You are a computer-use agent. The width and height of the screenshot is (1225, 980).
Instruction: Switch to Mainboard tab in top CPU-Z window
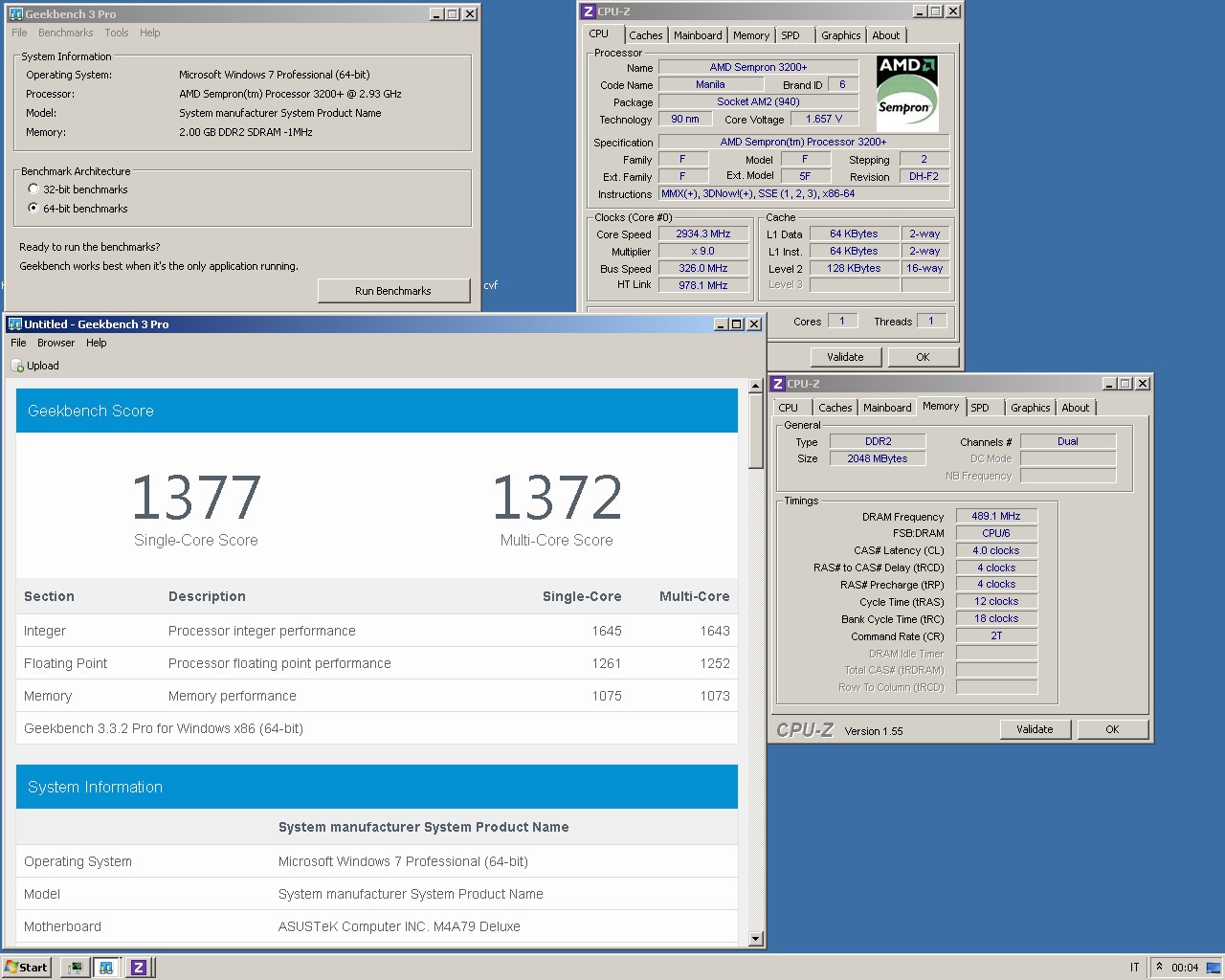(x=698, y=35)
